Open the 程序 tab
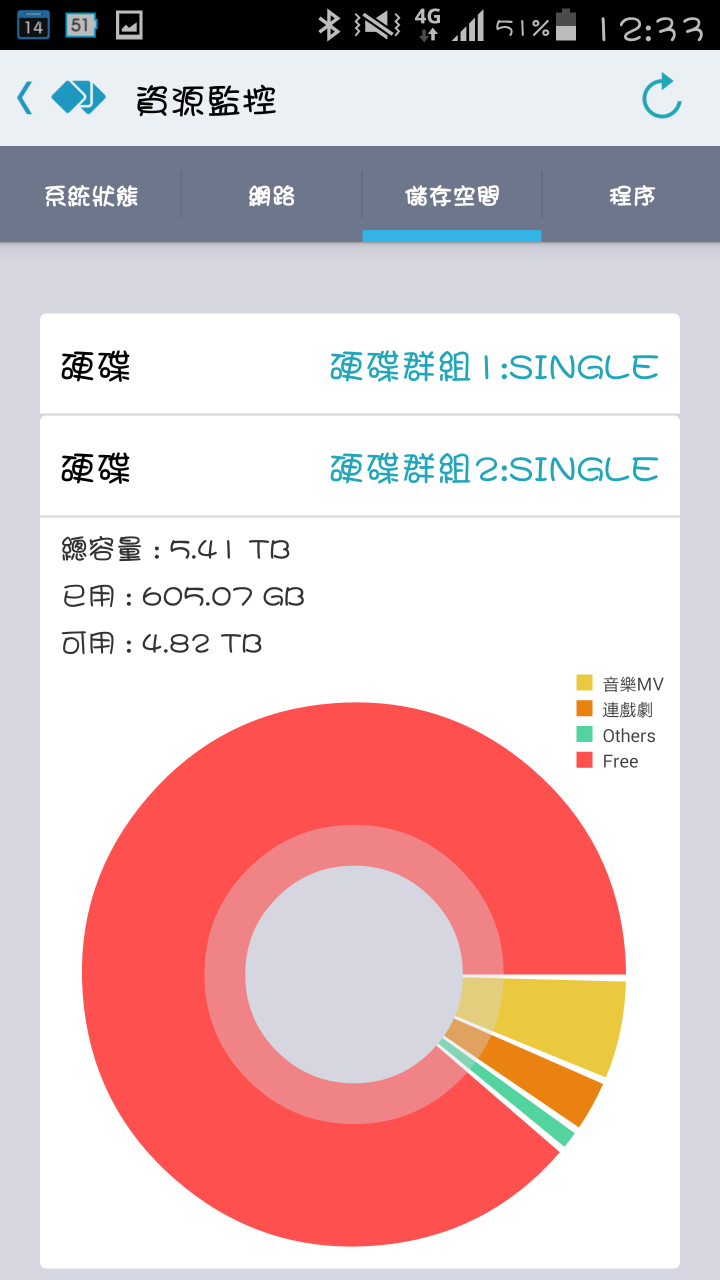720x1280 pixels. pyautogui.click(x=631, y=195)
